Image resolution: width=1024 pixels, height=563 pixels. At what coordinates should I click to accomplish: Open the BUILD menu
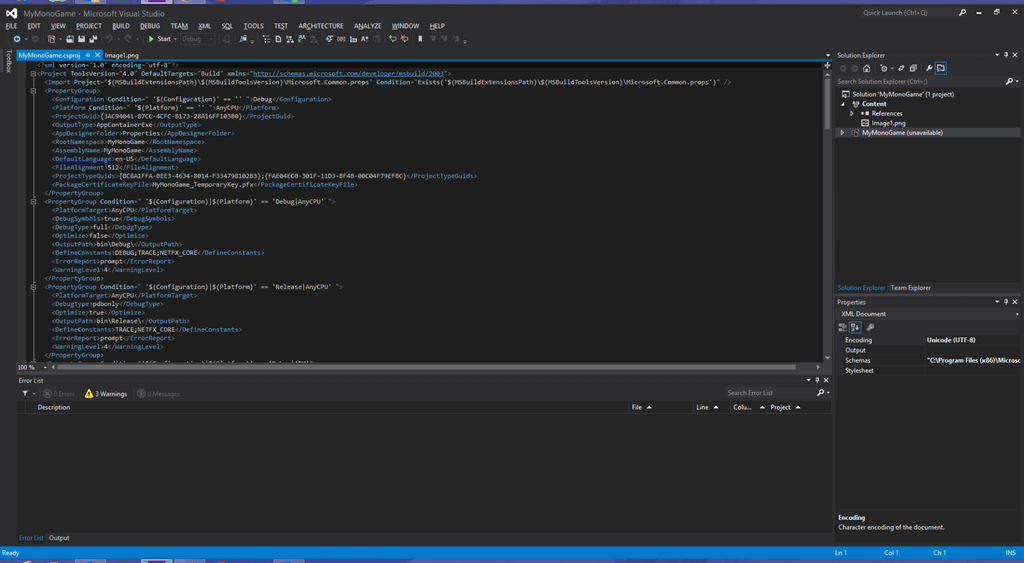pos(121,26)
